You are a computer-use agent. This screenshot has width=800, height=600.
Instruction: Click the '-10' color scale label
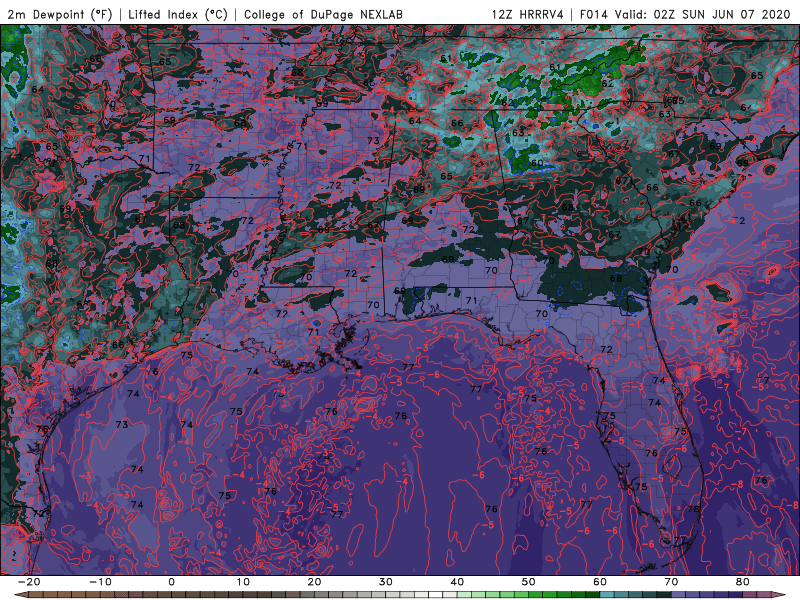click(100, 582)
